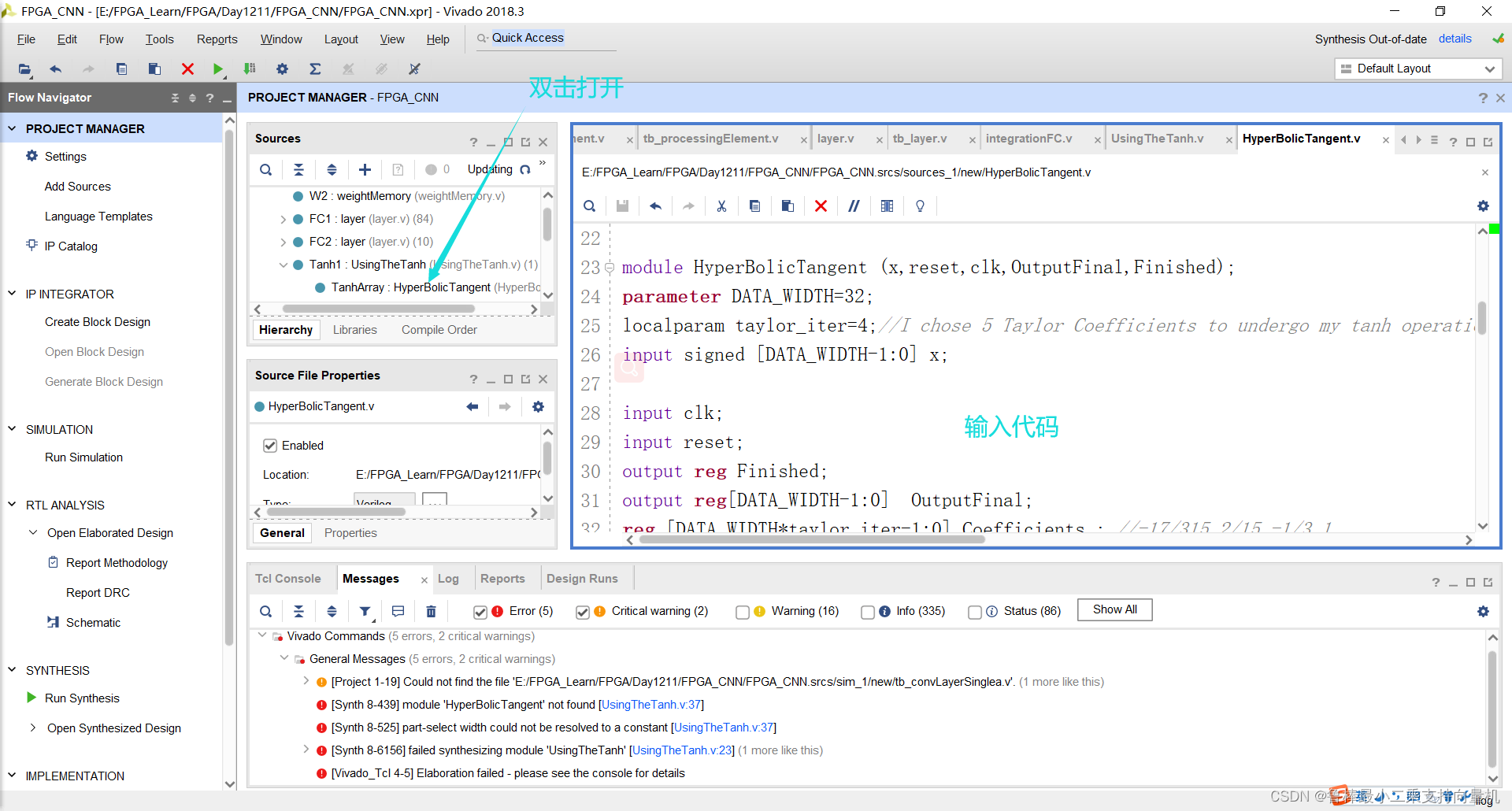Click Run Synthesis in Flow Navigator
Viewport: 1512px width, 811px height.
82,698
